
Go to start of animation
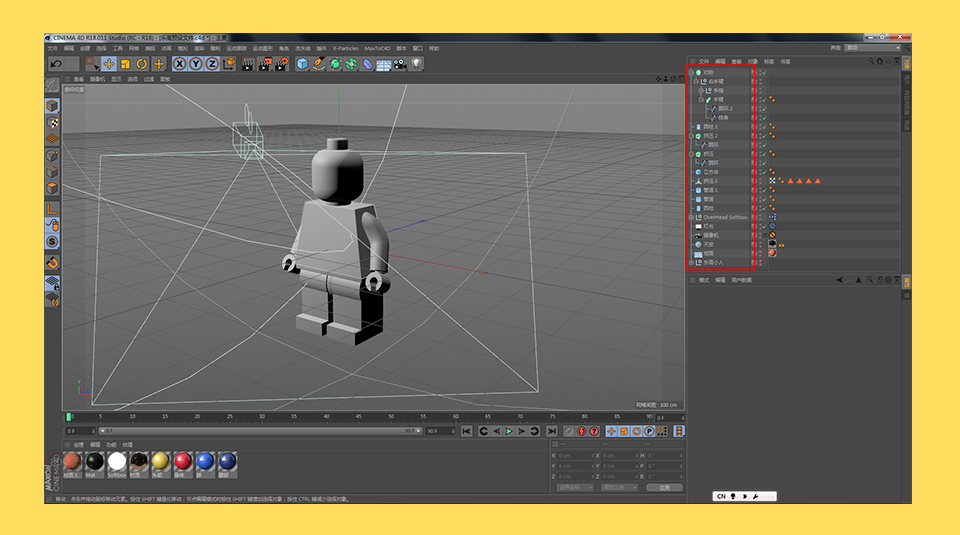467,432
